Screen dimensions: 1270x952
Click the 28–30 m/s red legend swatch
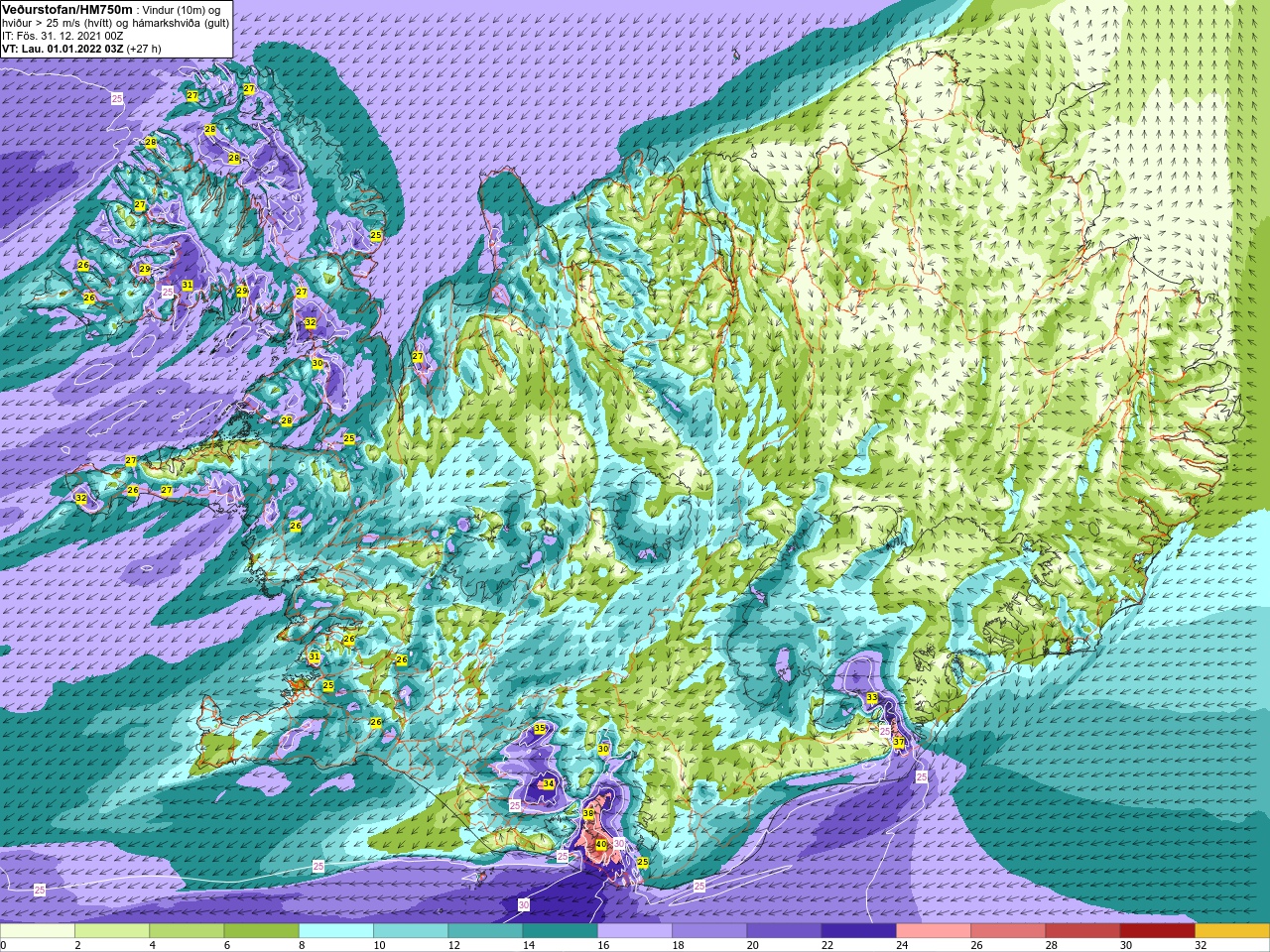(1082, 931)
